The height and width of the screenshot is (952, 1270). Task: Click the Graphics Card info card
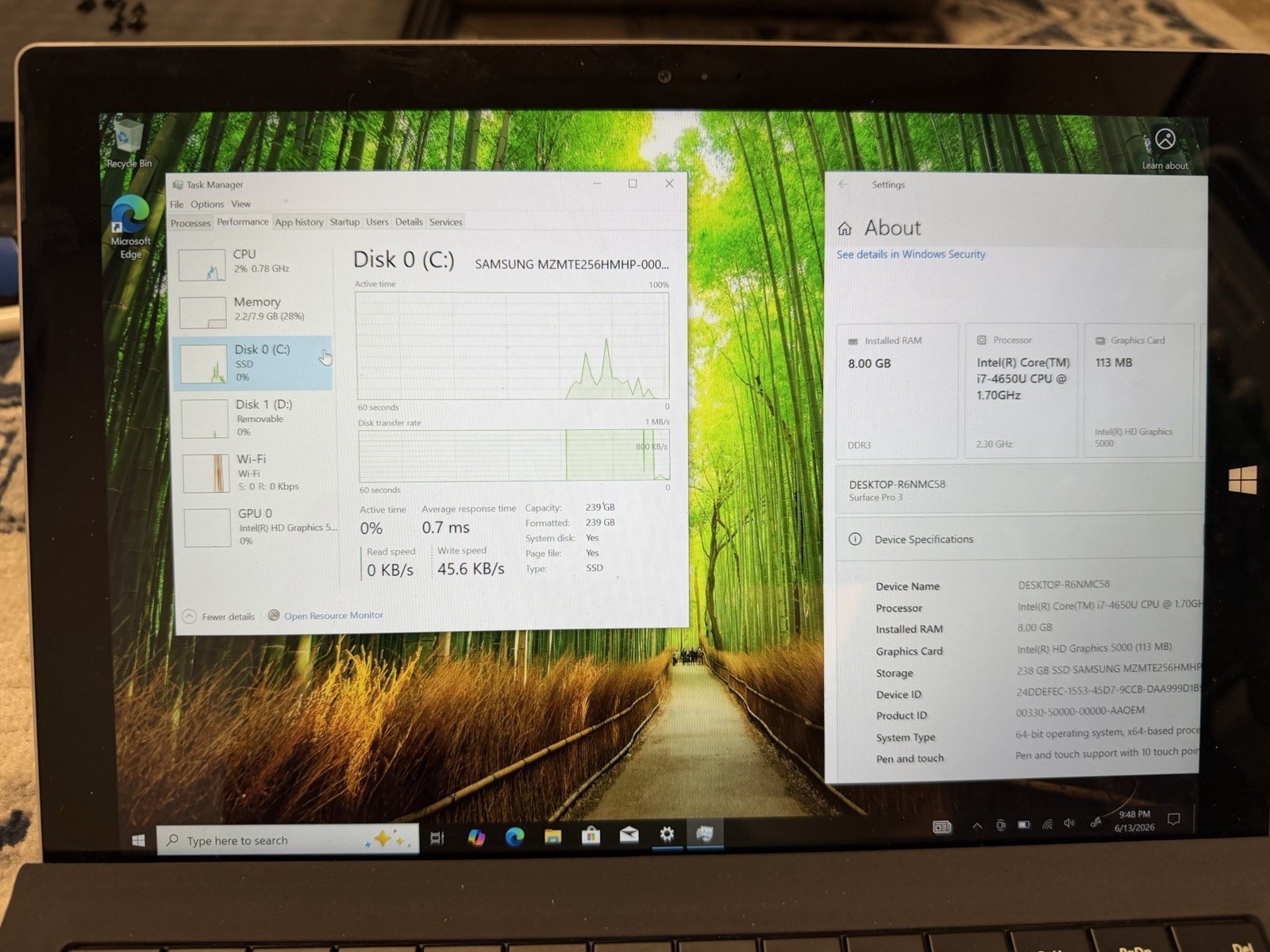tap(1138, 389)
